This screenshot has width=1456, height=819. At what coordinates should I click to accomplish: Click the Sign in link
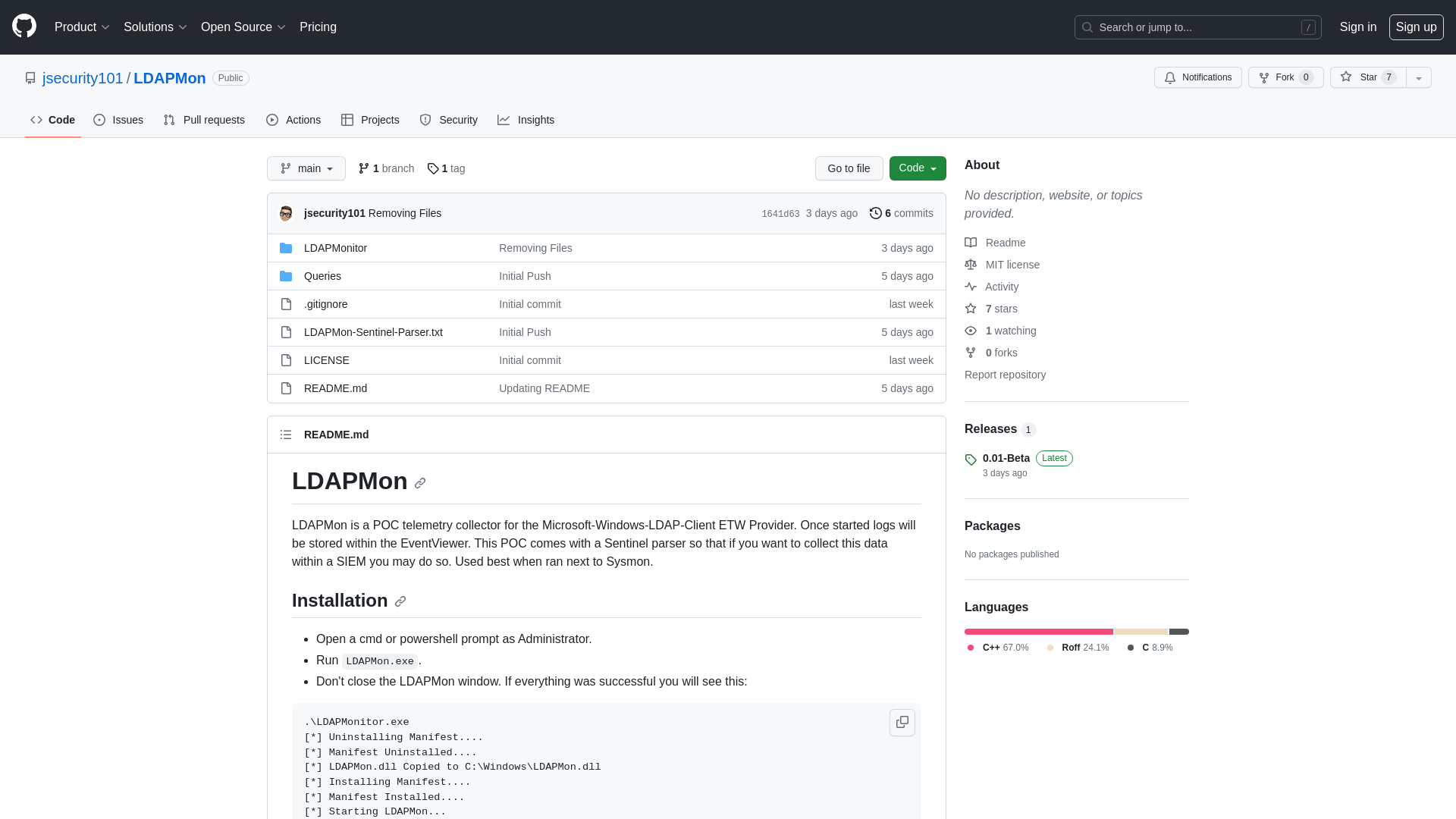(1358, 27)
